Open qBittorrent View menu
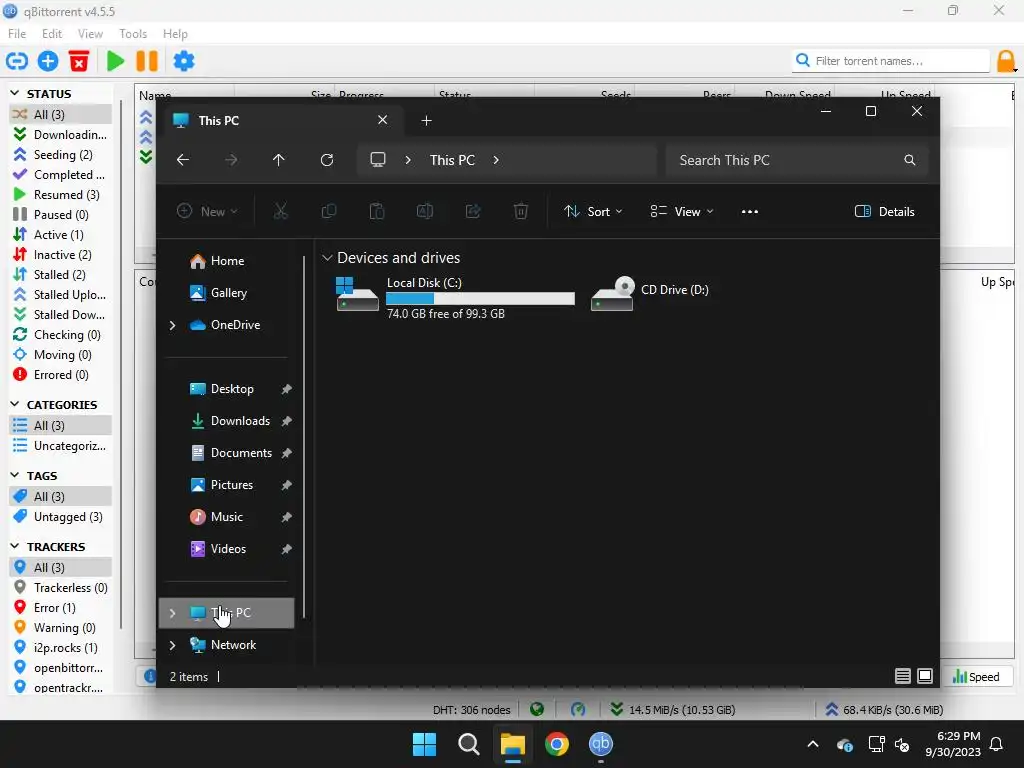The image size is (1024, 768). [x=90, y=34]
